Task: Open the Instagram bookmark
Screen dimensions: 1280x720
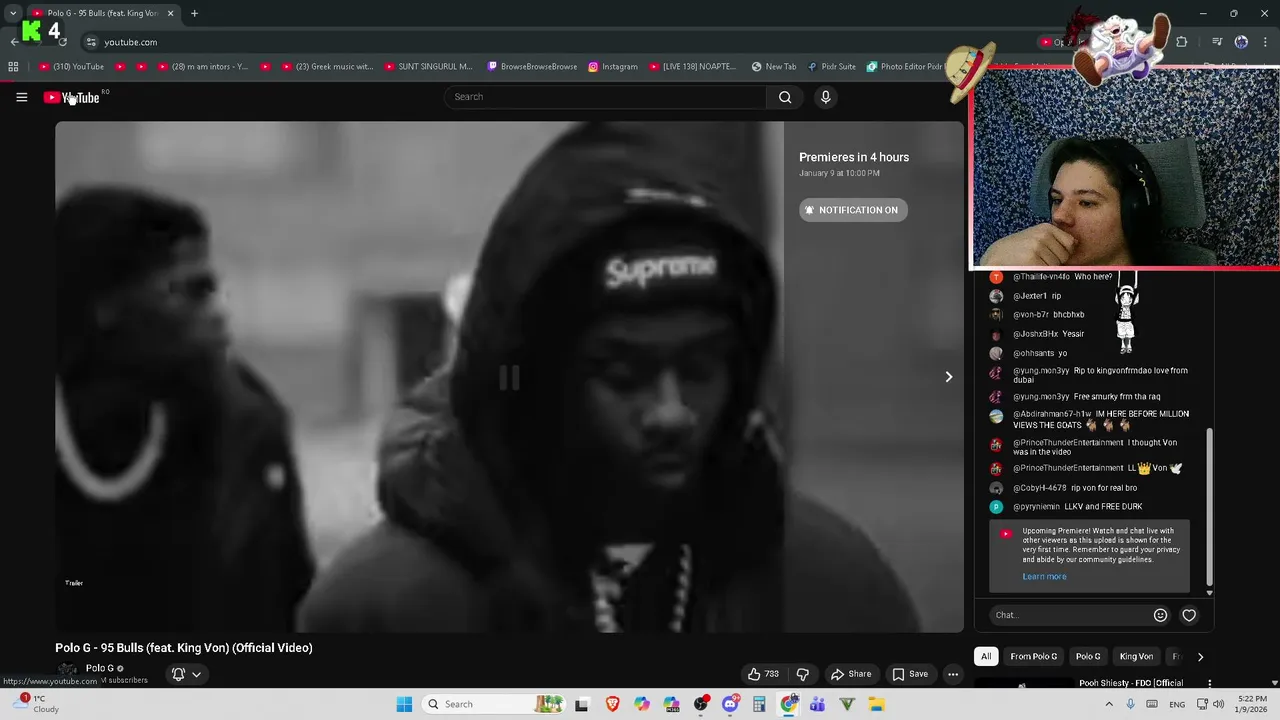Action: click(613, 67)
